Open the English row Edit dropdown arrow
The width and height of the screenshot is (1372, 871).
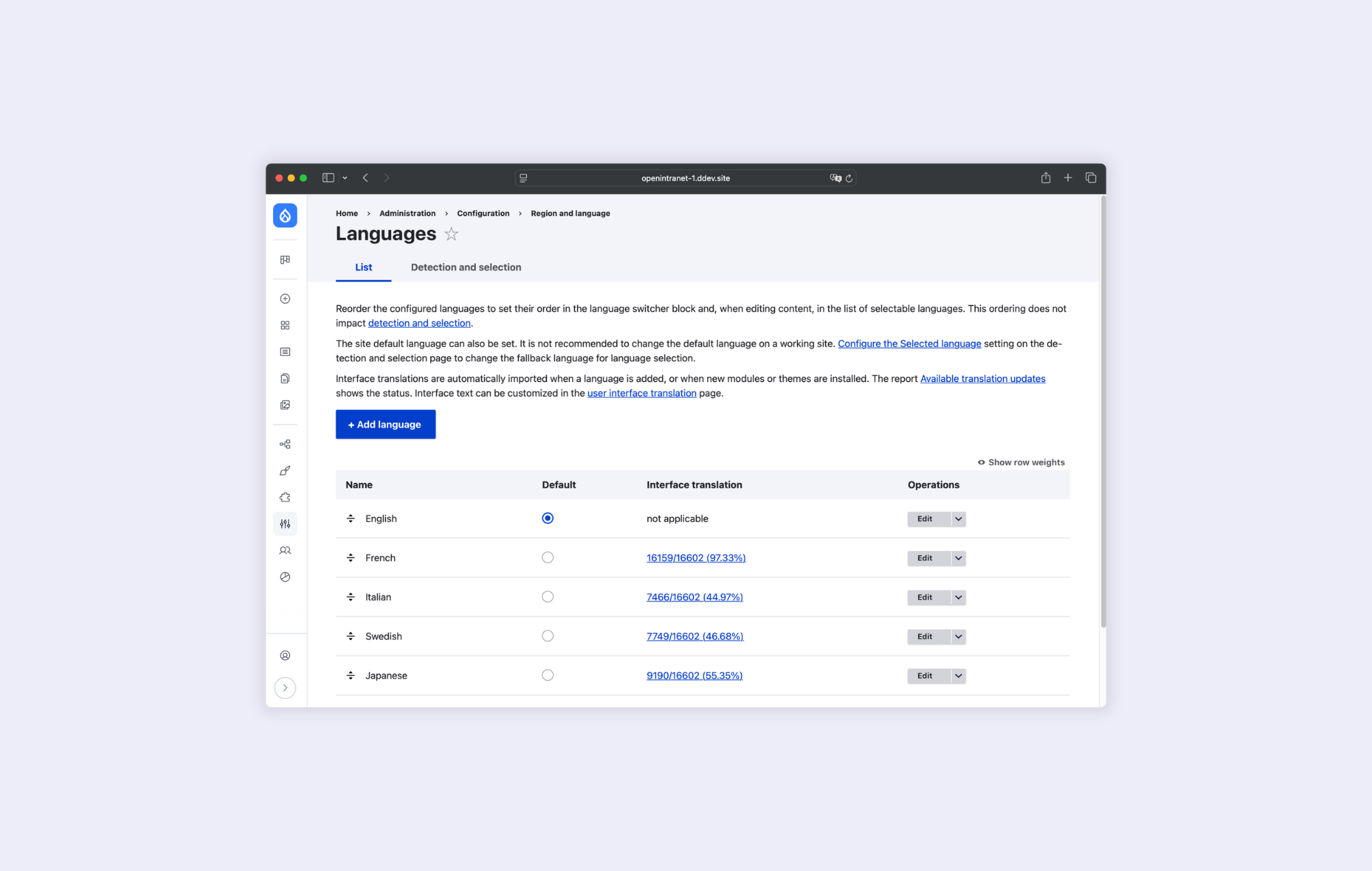pos(958,518)
